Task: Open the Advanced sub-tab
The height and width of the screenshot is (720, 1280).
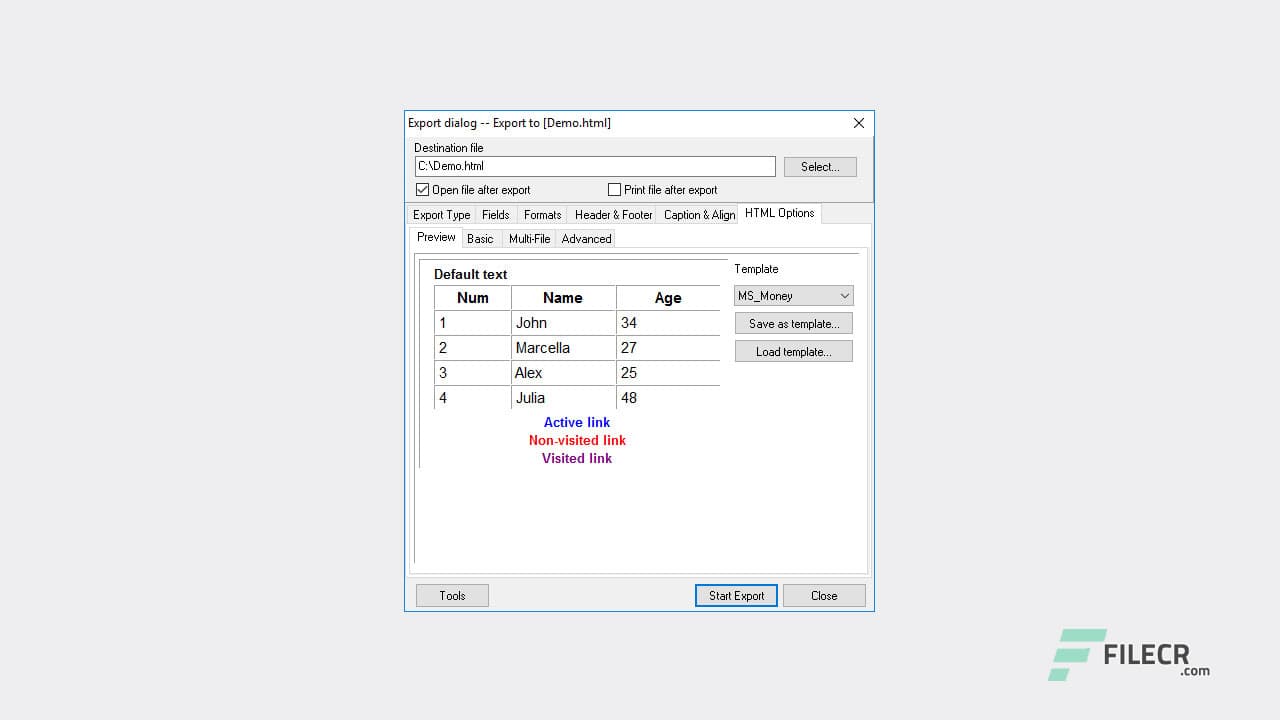Action: (586, 238)
